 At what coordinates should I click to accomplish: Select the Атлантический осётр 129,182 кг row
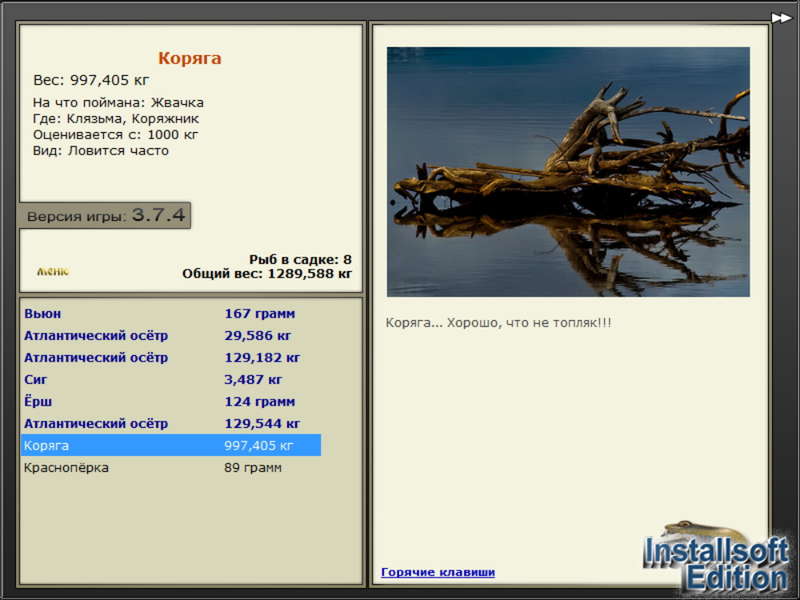pos(171,357)
